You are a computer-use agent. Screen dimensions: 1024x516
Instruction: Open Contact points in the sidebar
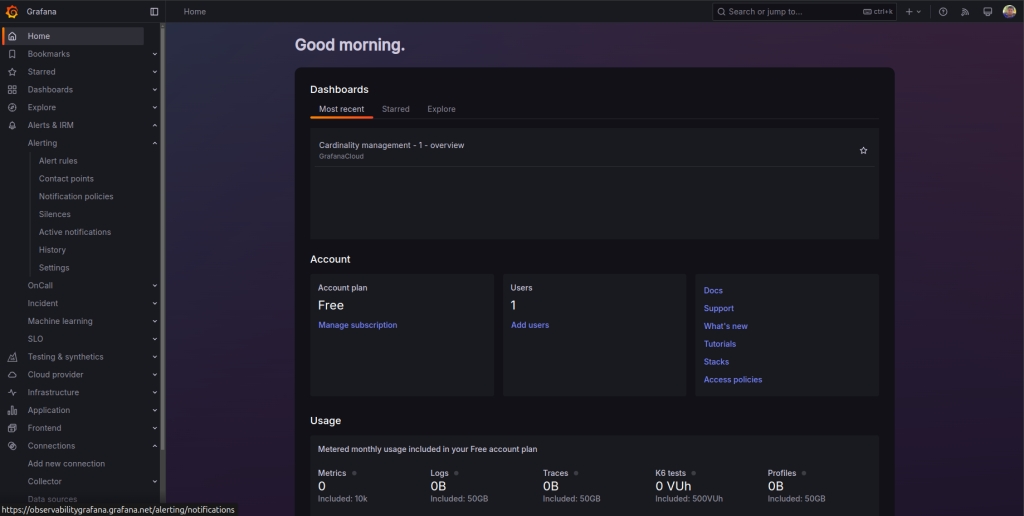tap(66, 179)
